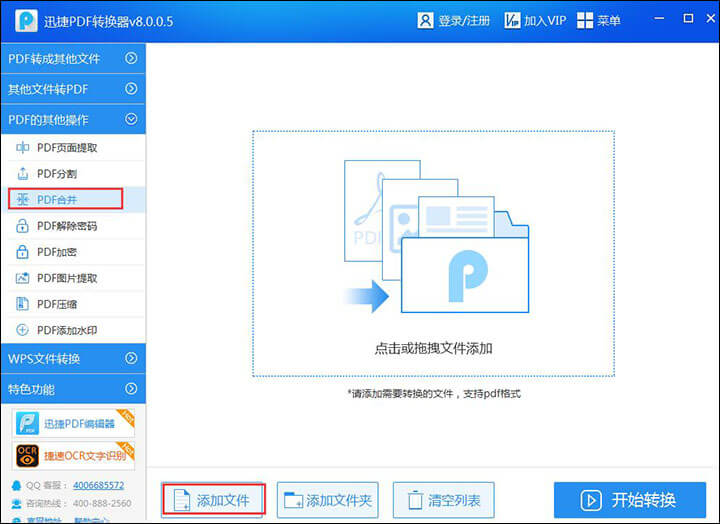Click the PDF合并 icon
The height and width of the screenshot is (524, 720).
pos(22,199)
